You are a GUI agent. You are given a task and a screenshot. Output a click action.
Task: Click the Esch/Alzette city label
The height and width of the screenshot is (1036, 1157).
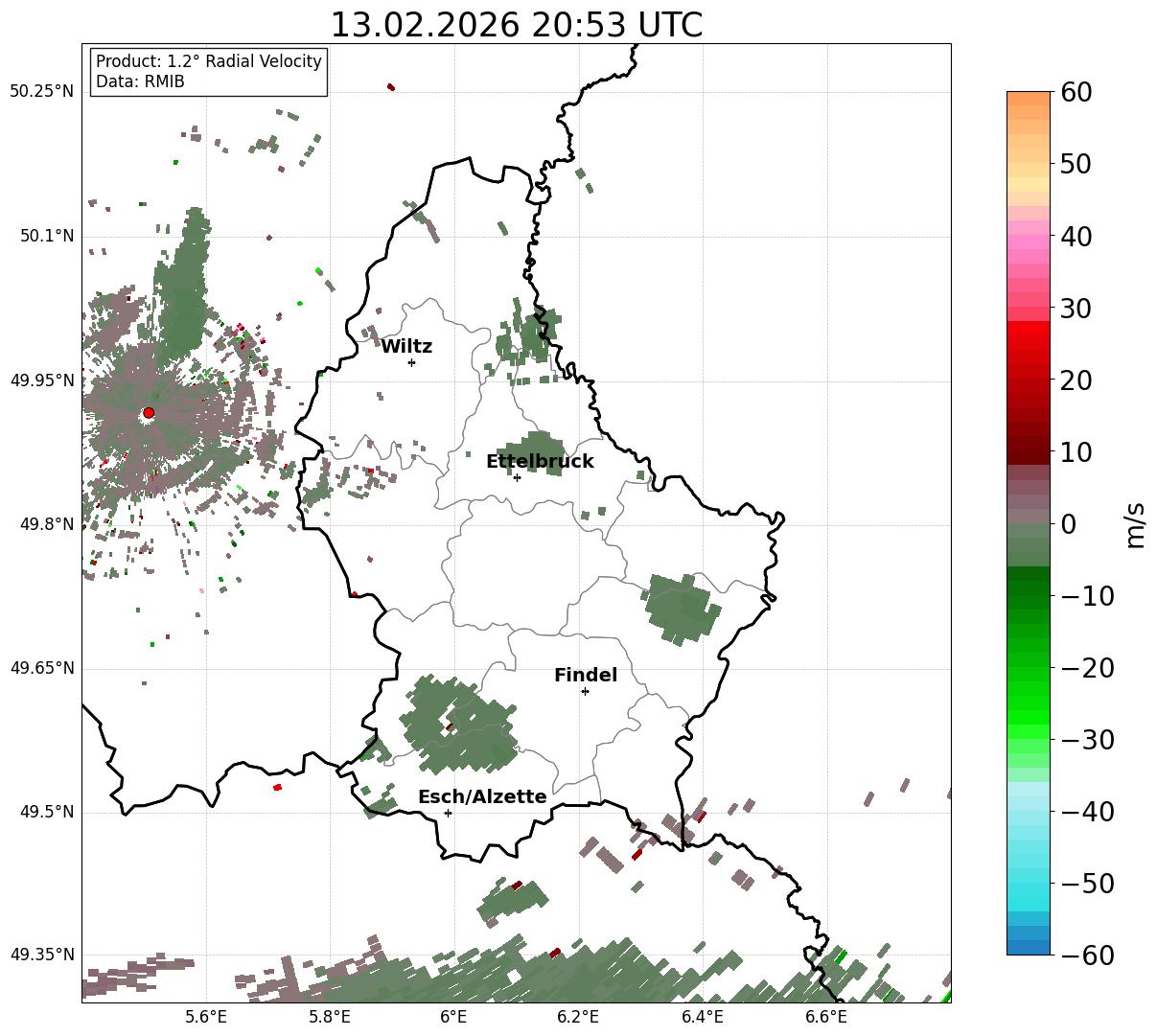tap(482, 797)
